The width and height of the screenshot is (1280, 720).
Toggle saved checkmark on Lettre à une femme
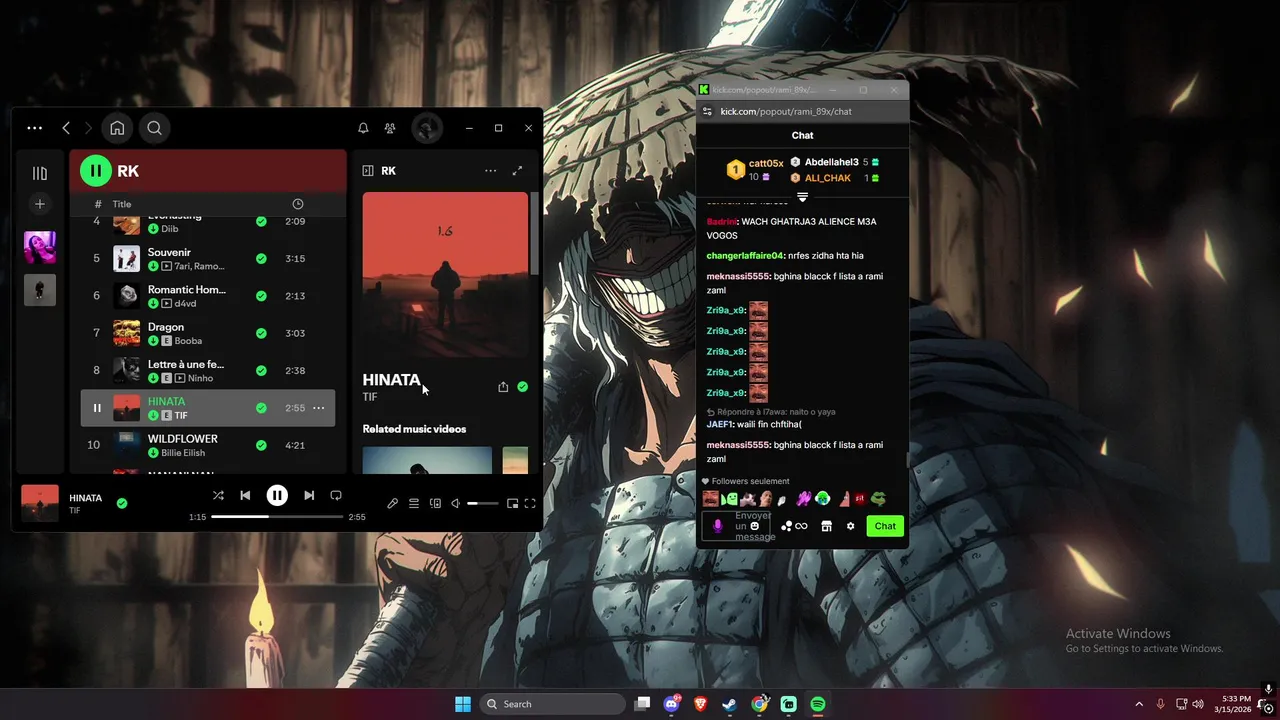click(x=261, y=370)
